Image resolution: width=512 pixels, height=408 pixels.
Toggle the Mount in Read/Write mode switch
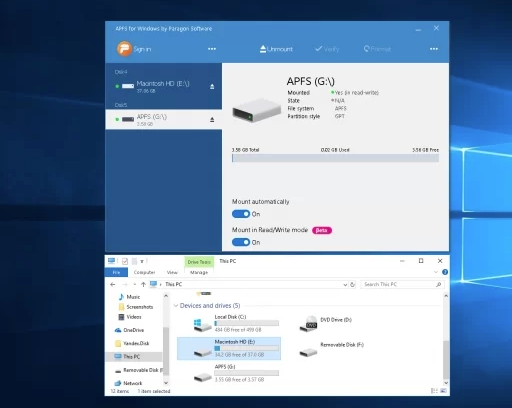tap(241, 242)
